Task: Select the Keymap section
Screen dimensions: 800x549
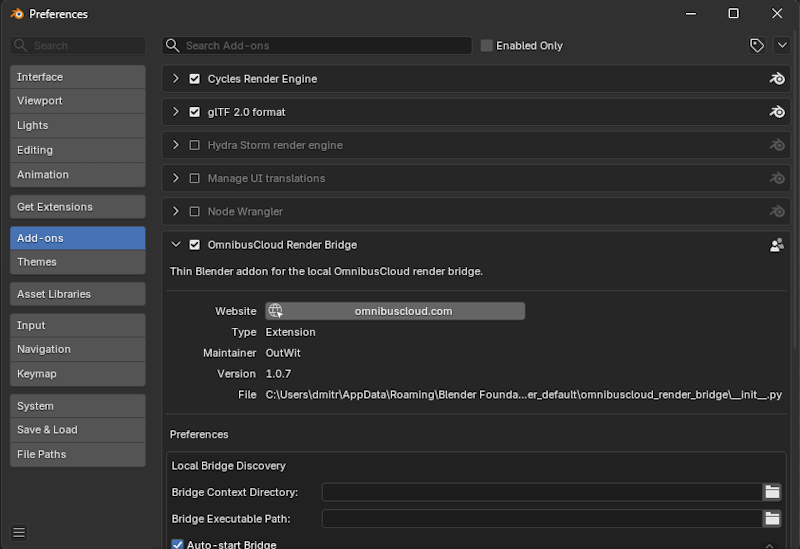Action: (x=78, y=374)
